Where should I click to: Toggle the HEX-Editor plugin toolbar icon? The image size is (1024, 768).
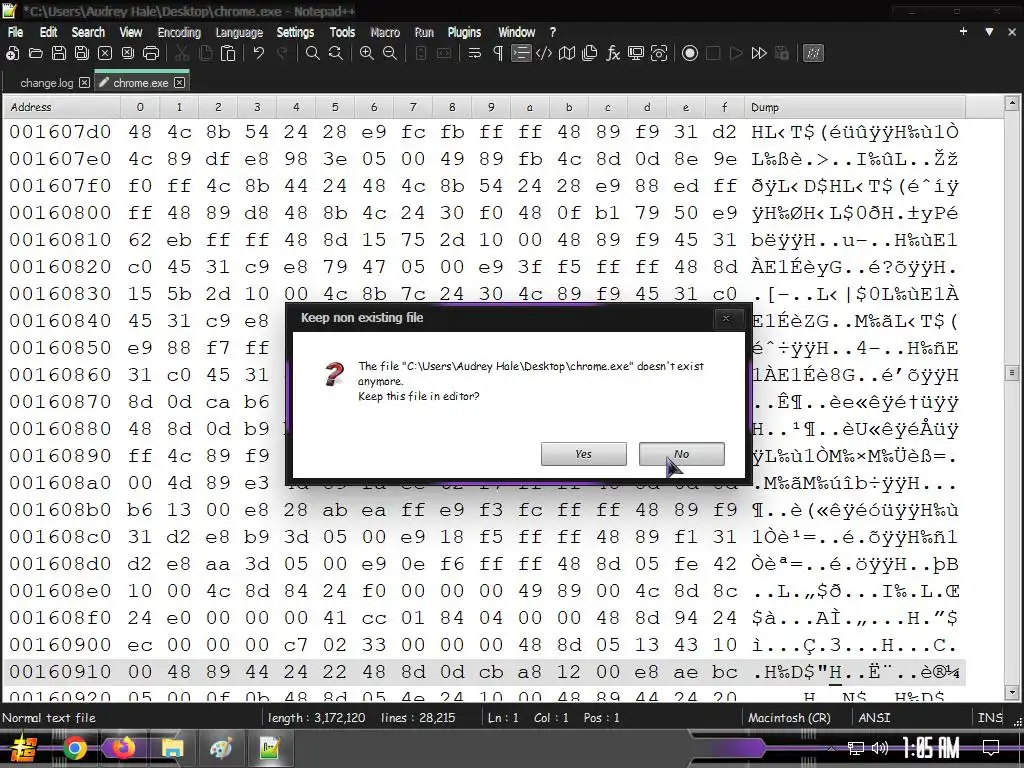coord(813,54)
